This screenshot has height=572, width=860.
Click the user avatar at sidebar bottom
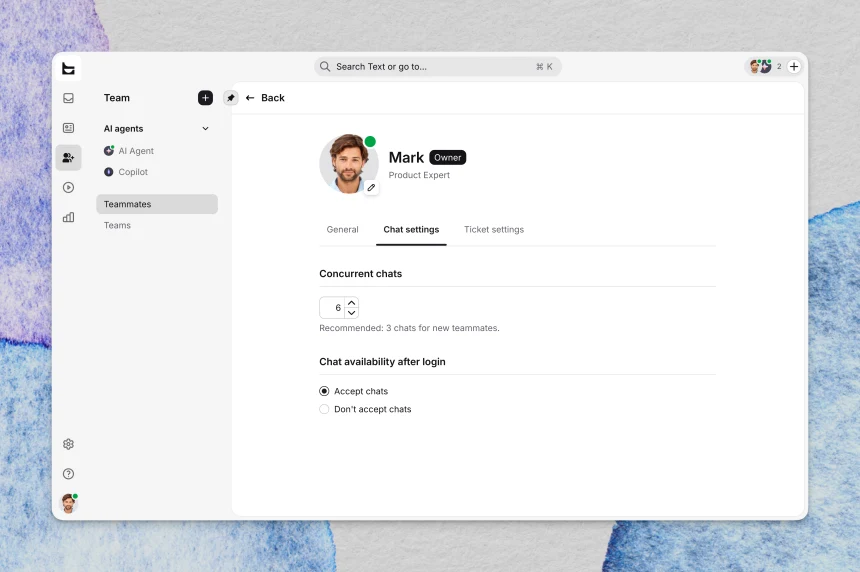pyautogui.click(x=69, y=503)
